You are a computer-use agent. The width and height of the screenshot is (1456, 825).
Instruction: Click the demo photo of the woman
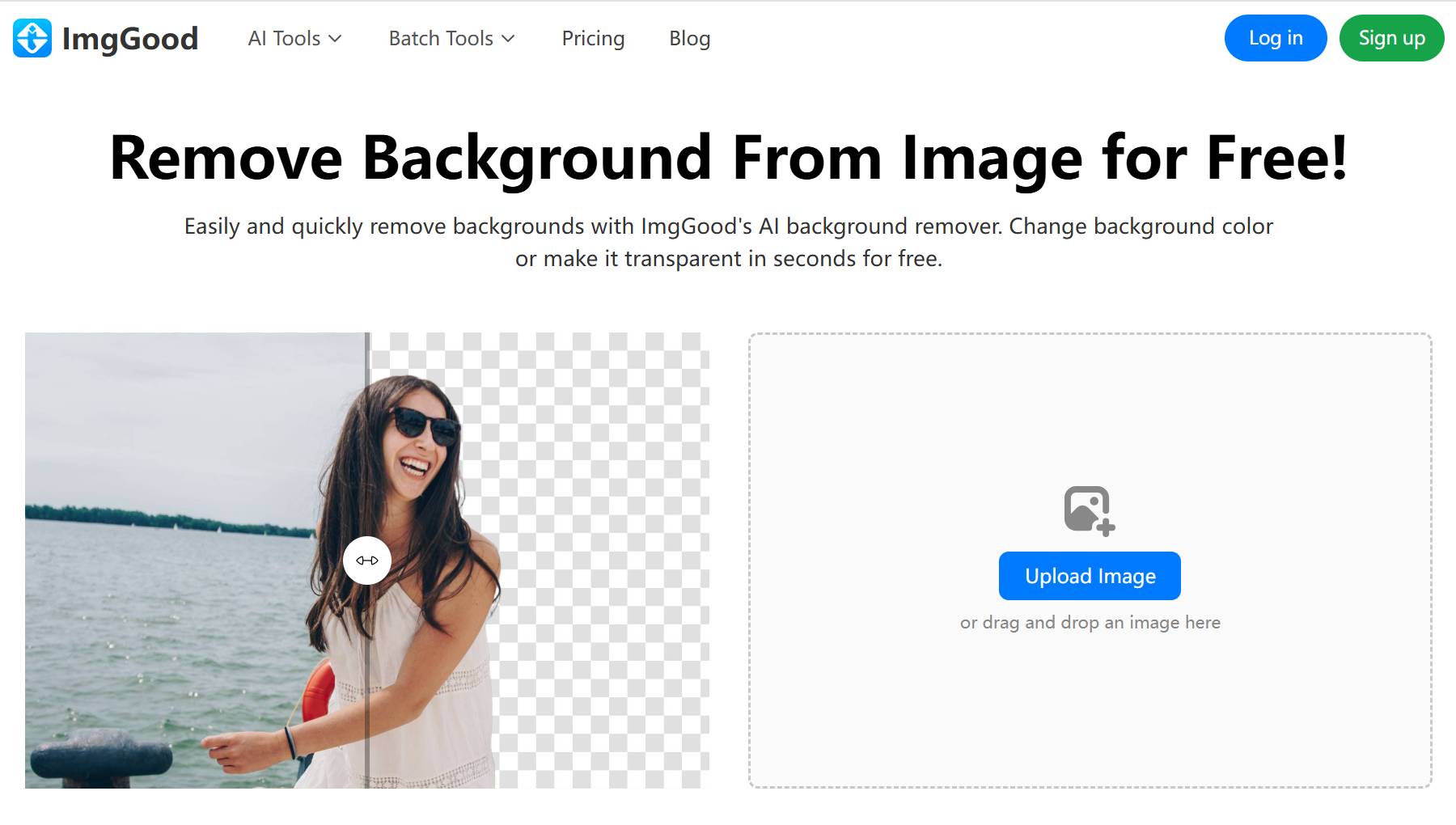tap(367, 561)
